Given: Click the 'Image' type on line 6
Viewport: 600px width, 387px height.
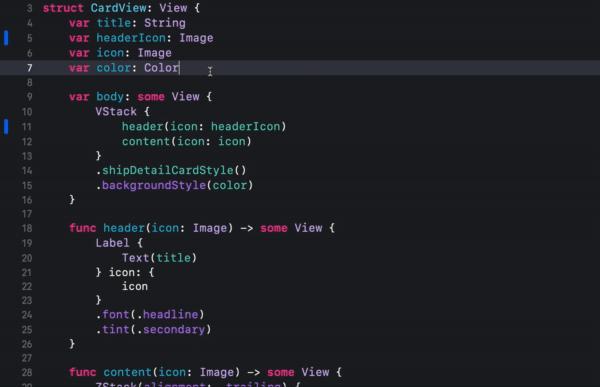Looking at the screenshot, I should tap(154, 53).
